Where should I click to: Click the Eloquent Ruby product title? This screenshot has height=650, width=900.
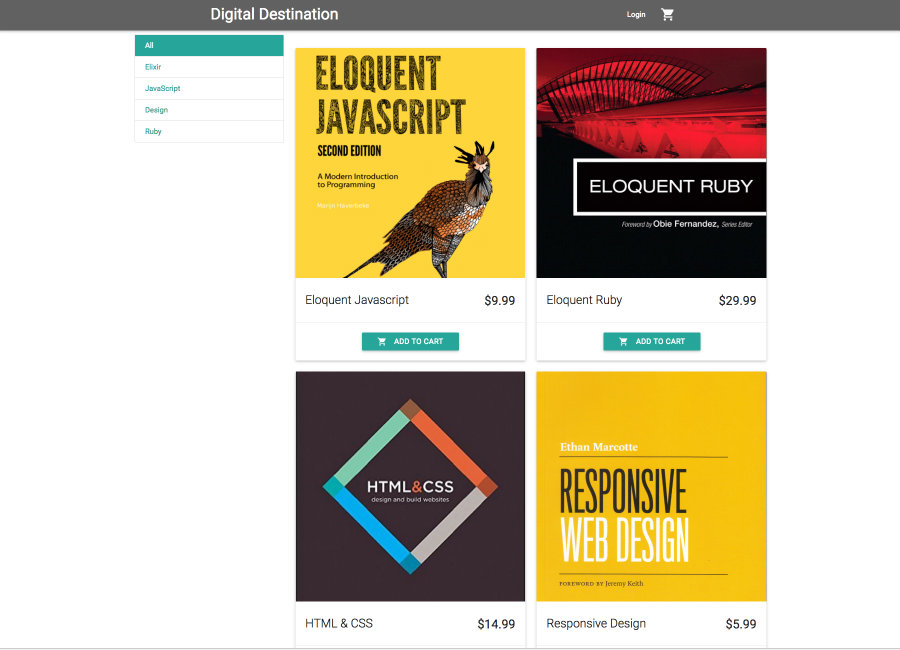[x=584, y=300]
